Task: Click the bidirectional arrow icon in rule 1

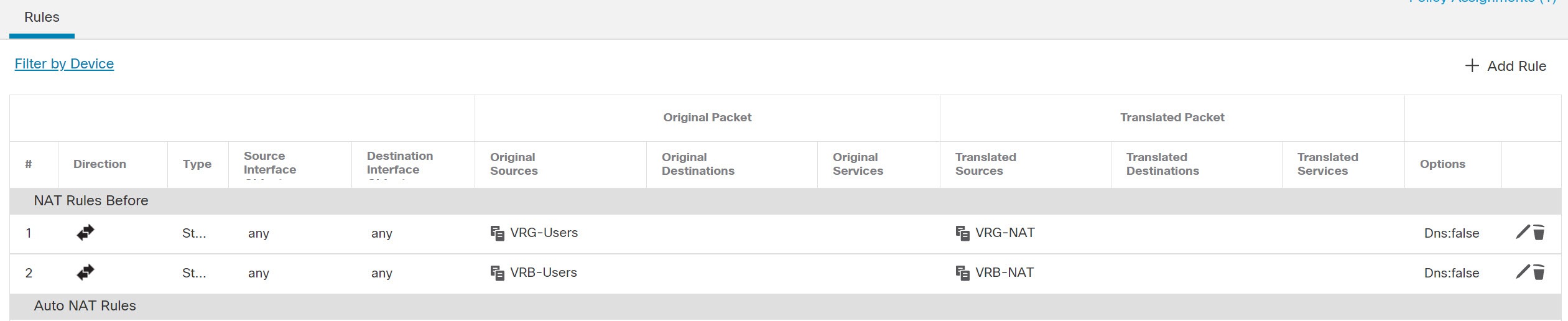Action: tap(85, 233)
